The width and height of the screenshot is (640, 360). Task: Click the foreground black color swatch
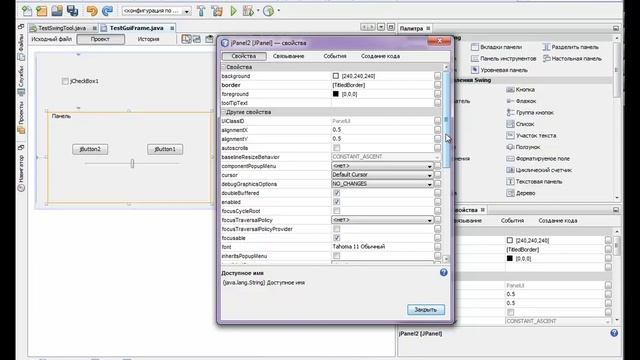[336, 94]
